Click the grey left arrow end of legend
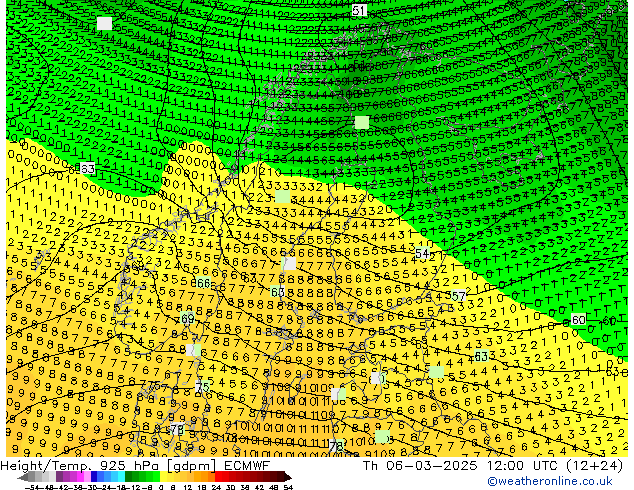Image resolution: width=634 pixels, height=490 pixels. (x=22, y=477)
